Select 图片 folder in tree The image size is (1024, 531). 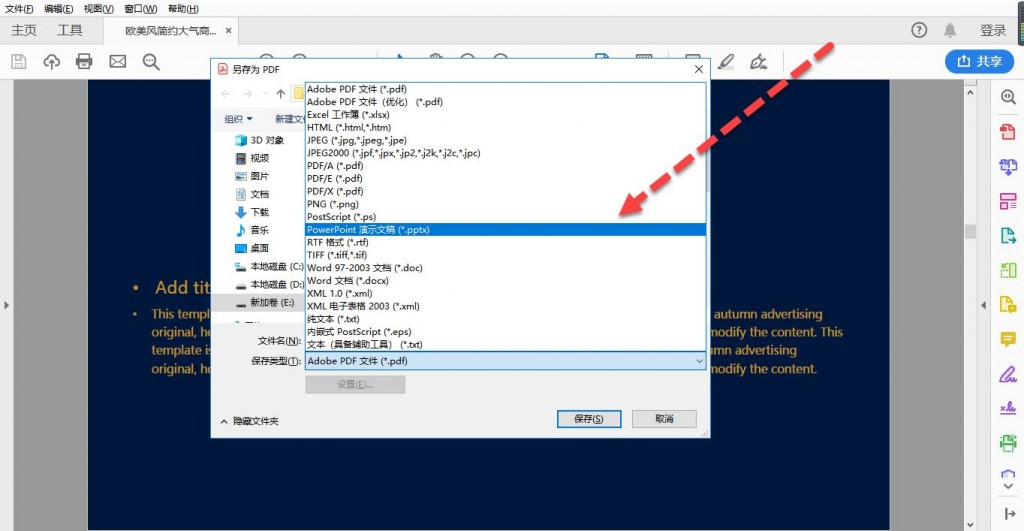pos(252,176)
